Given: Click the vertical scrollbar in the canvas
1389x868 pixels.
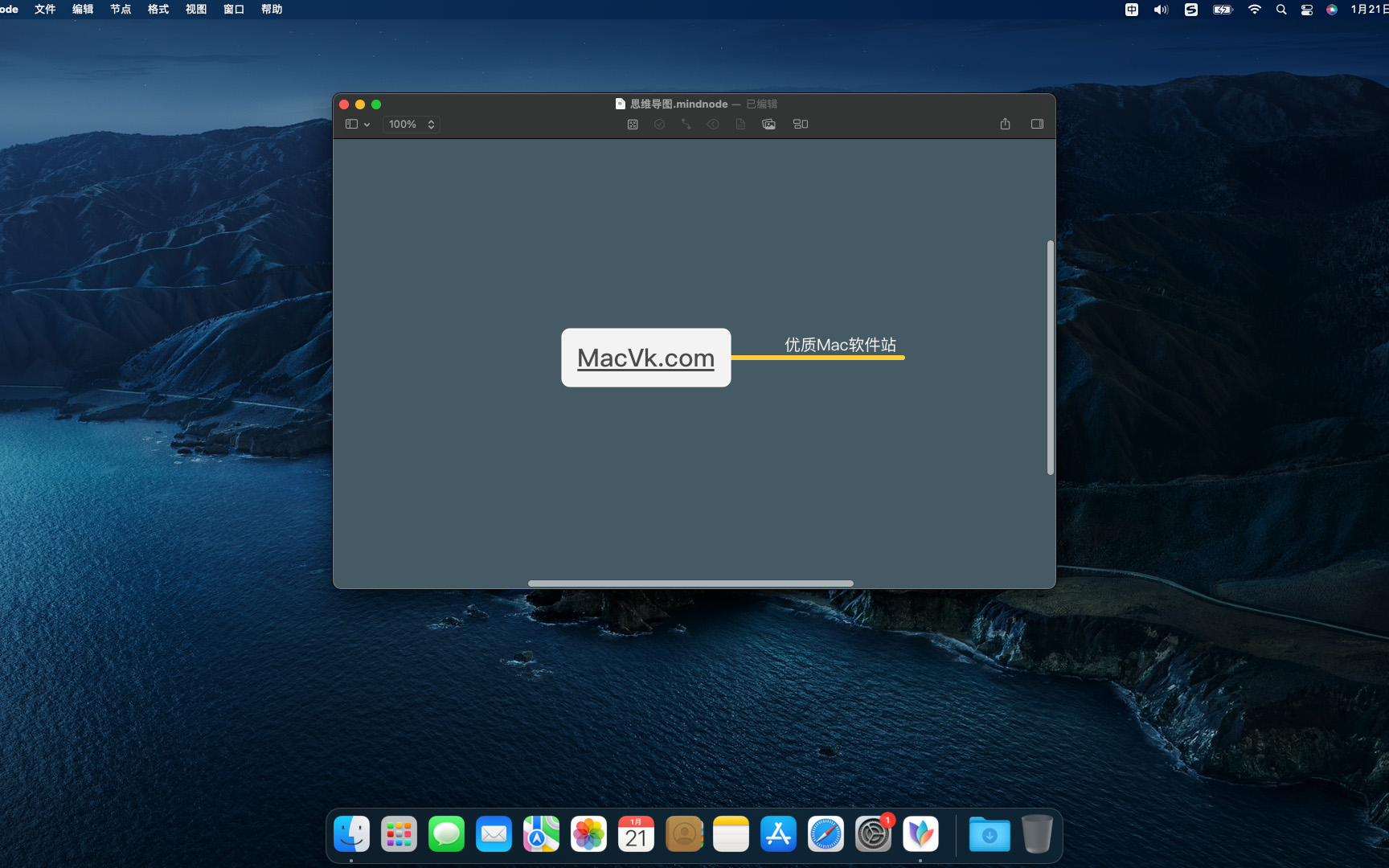Looking at the screenshot, I should [x=1050, y=358].
